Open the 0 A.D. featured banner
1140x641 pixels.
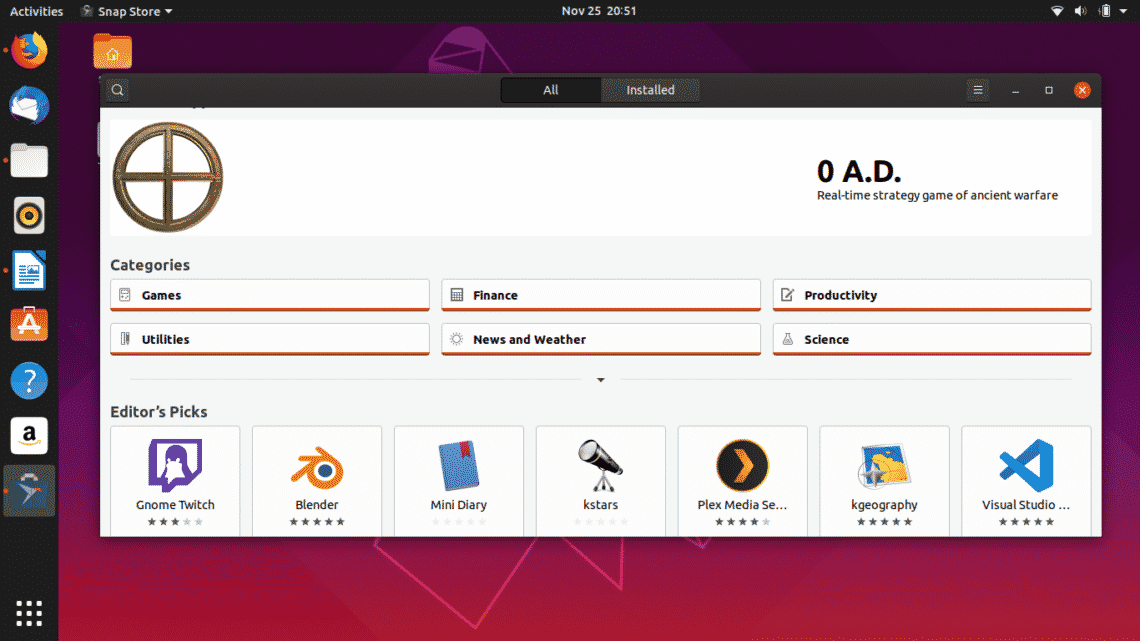(x=601, y=178)
